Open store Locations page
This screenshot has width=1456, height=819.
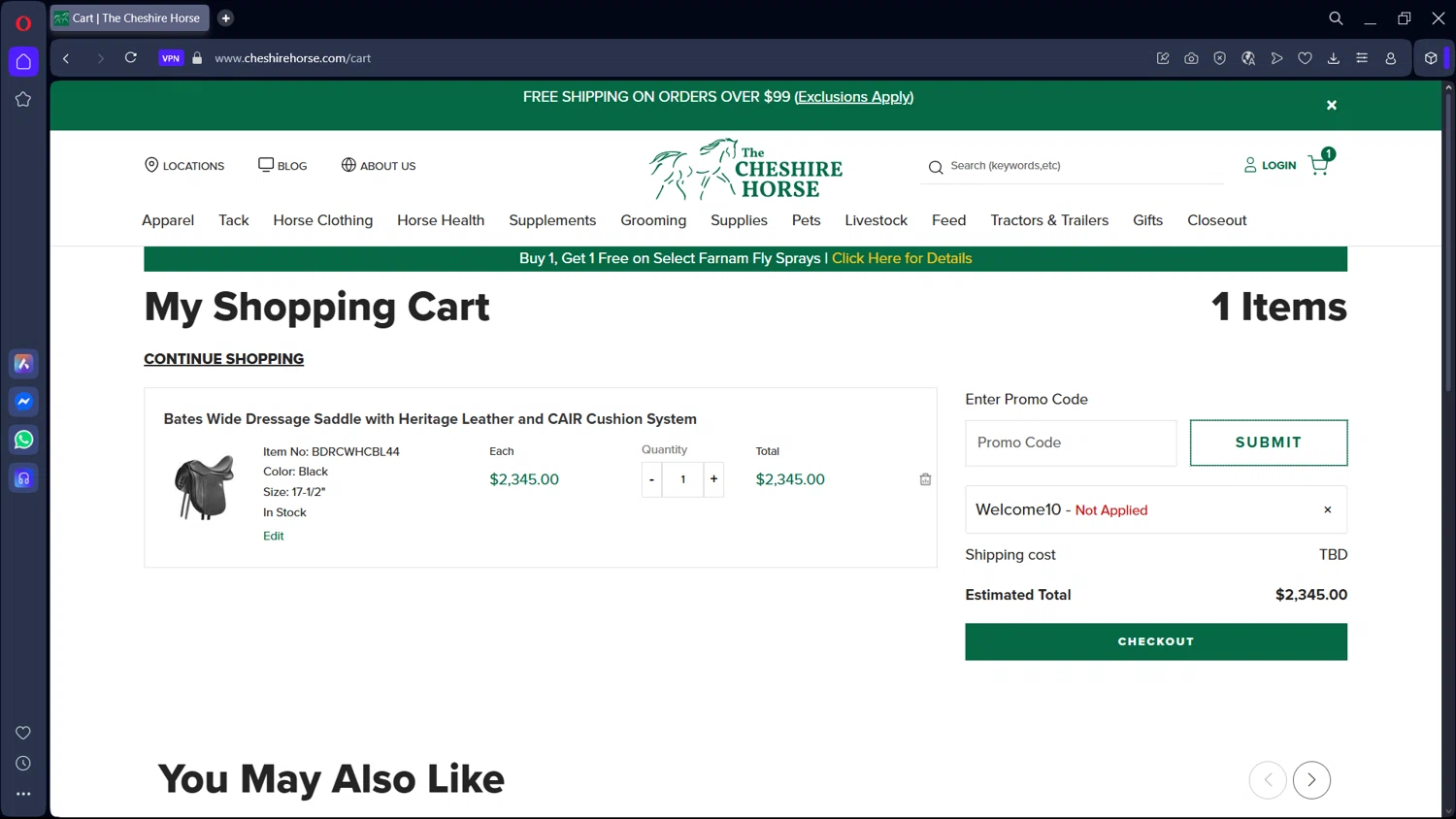(x=184, y=166)
